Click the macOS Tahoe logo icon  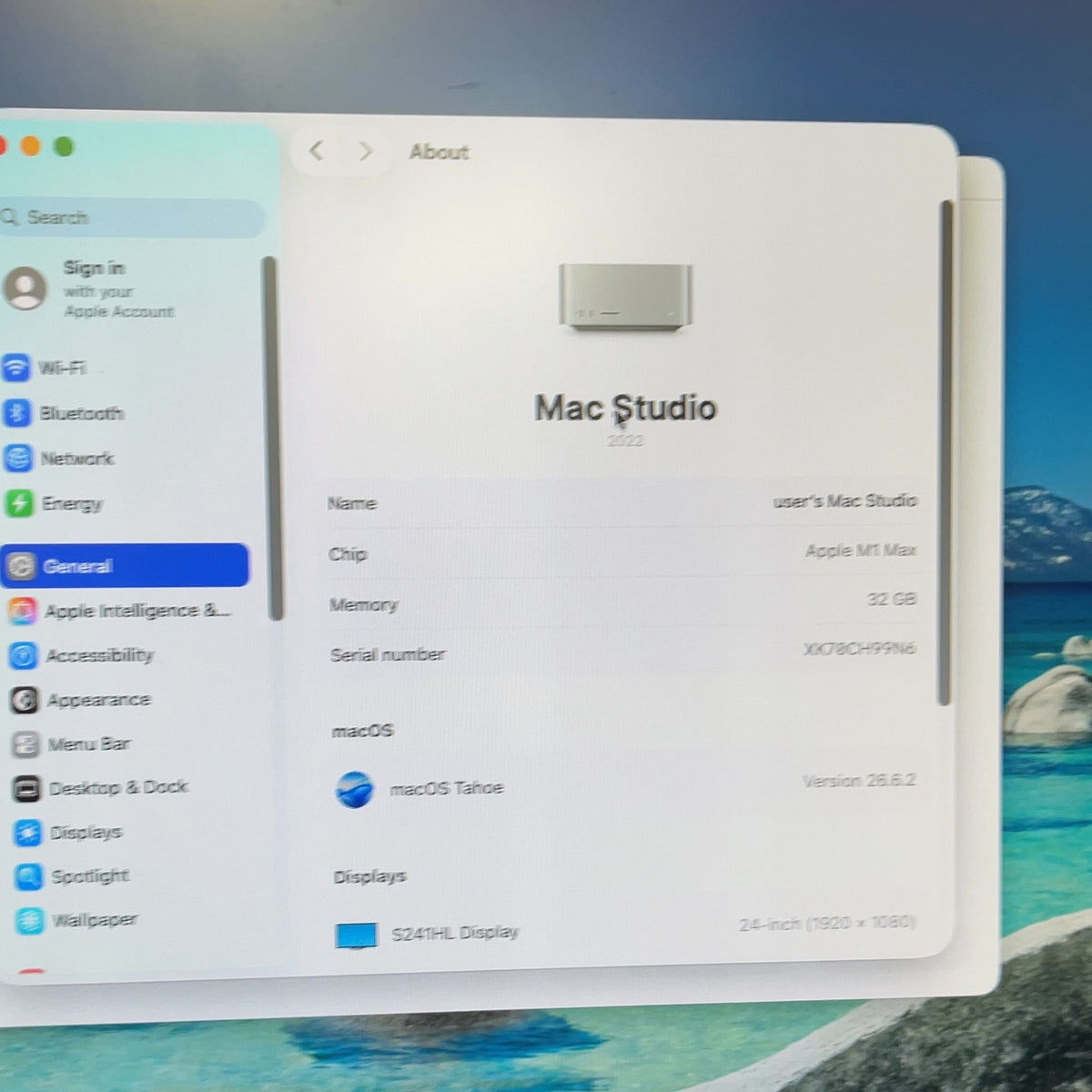354,790
